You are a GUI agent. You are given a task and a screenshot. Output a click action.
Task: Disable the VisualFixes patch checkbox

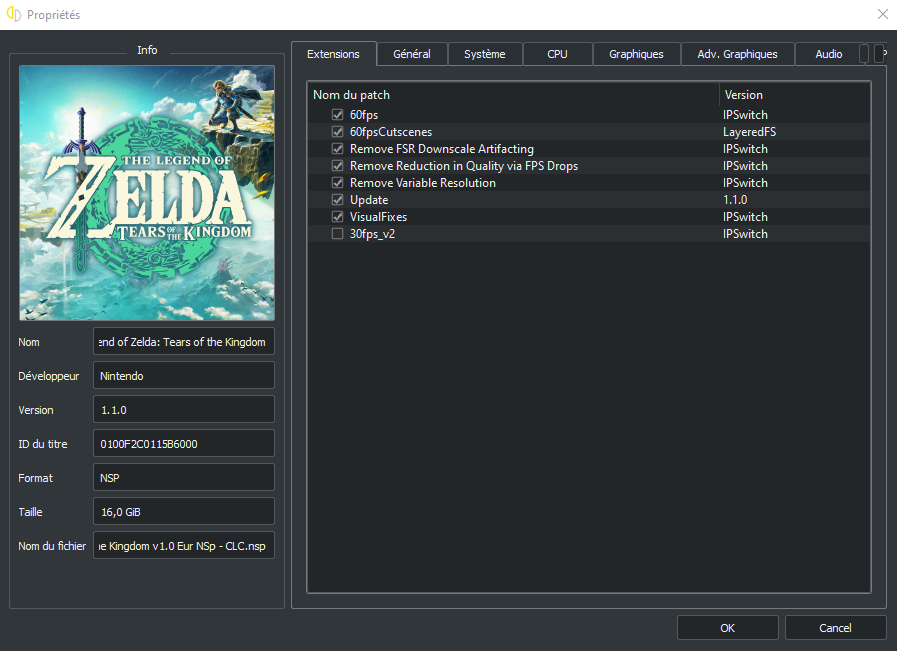(x=337, y=217)
